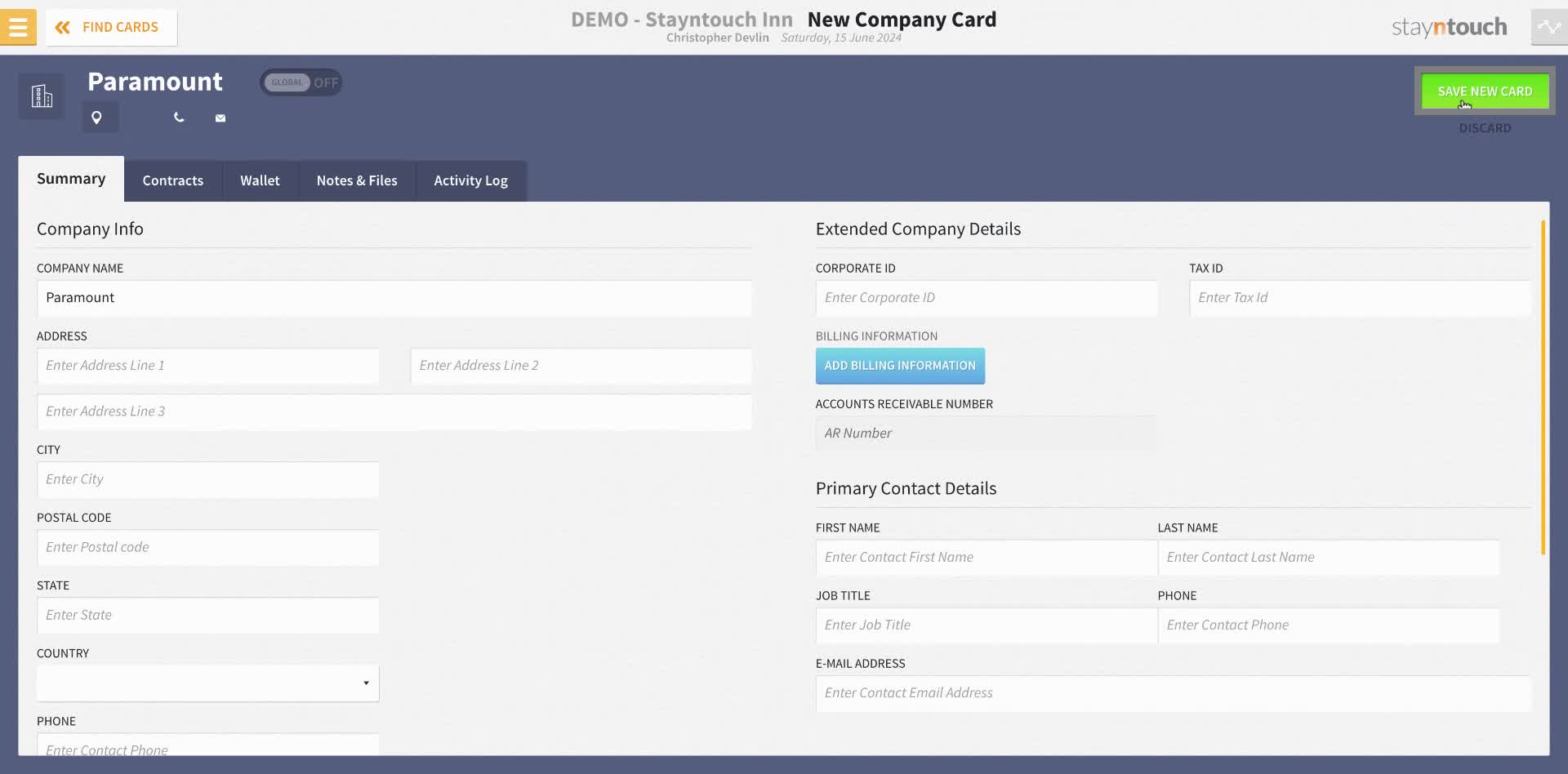Focus the Corporate ID field
Image resolution: width=1568 pixels, height=774 pixels.
987,298
